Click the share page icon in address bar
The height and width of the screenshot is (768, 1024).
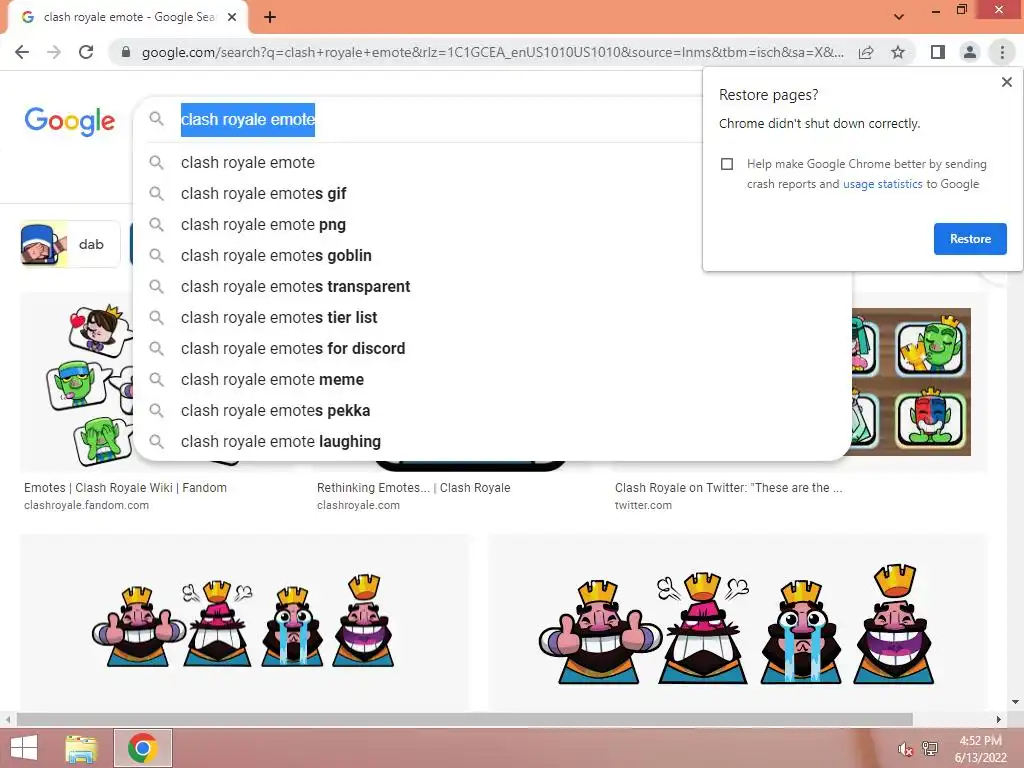(866, 52)
